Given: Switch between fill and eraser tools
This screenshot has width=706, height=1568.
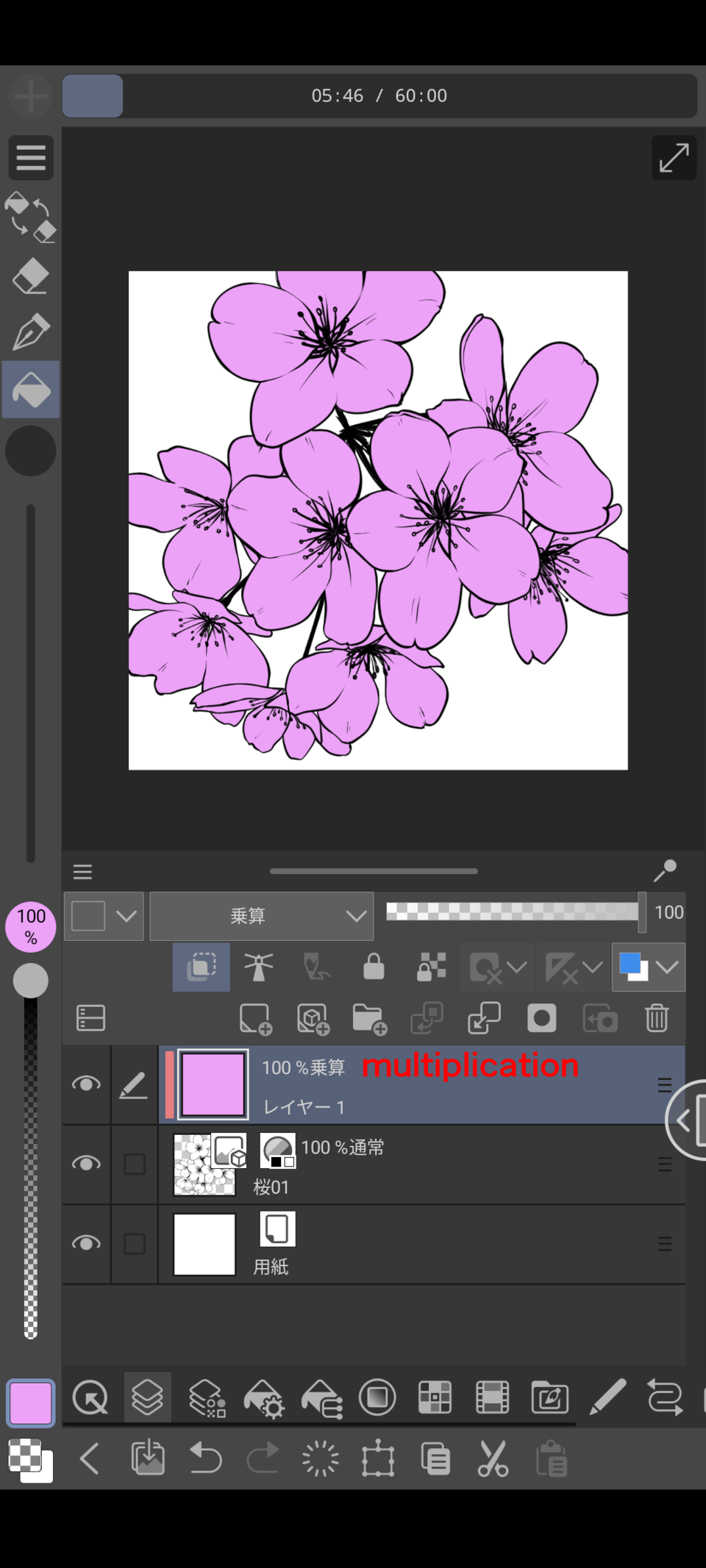Looking at the screenshot, I should tap(31, 218).
